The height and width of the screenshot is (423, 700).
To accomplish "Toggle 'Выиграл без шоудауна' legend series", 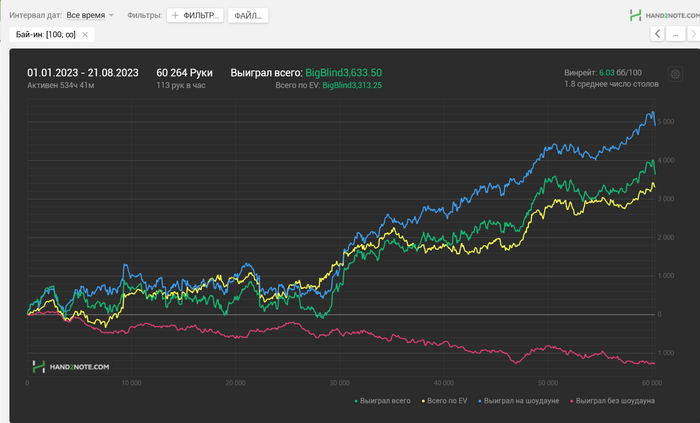I will (612, 401).
